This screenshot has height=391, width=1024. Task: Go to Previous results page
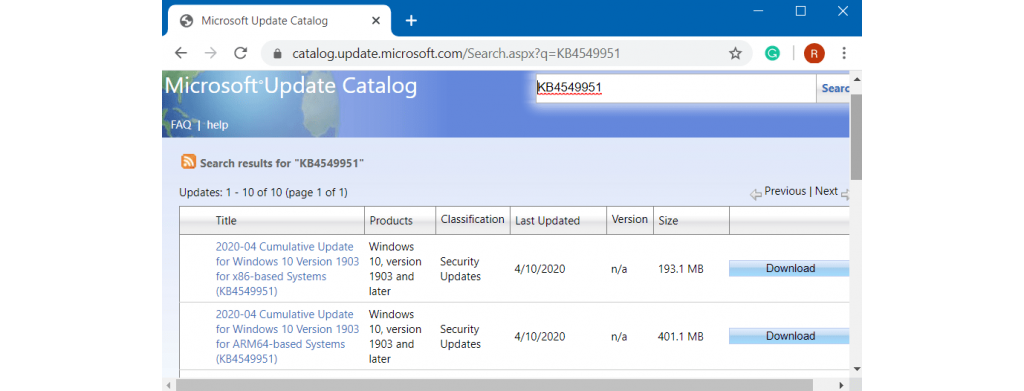[x=785, y=191]
